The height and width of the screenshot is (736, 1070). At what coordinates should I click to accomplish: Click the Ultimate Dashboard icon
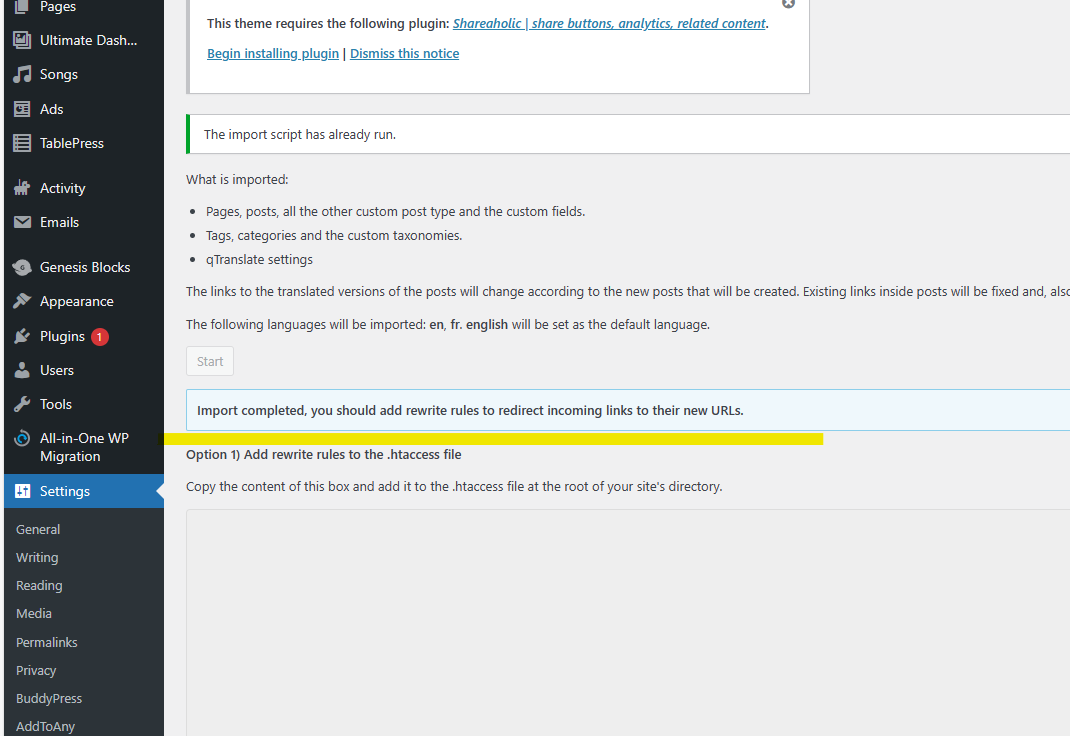pyautogui.click(x=22, y=40)
